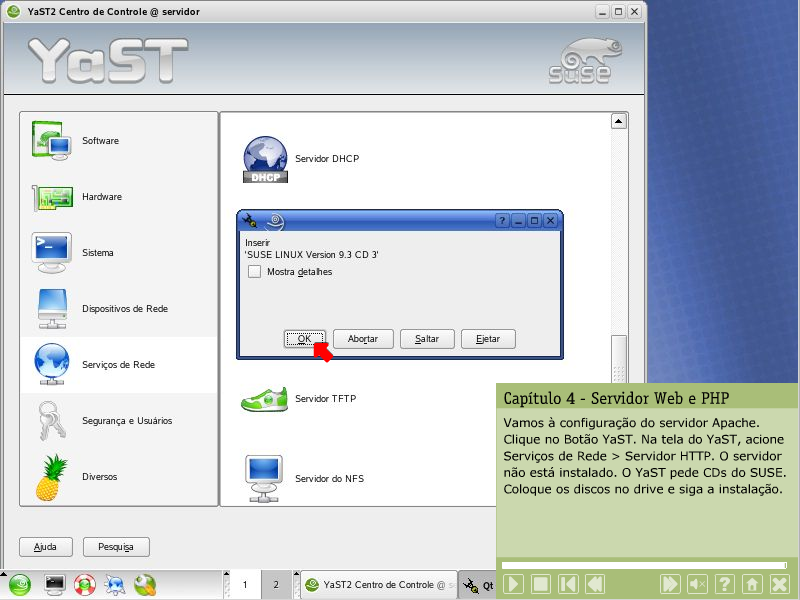The image size is (800, 600).
Task: Open the Software category icon
Action: (x=51, y=141)
